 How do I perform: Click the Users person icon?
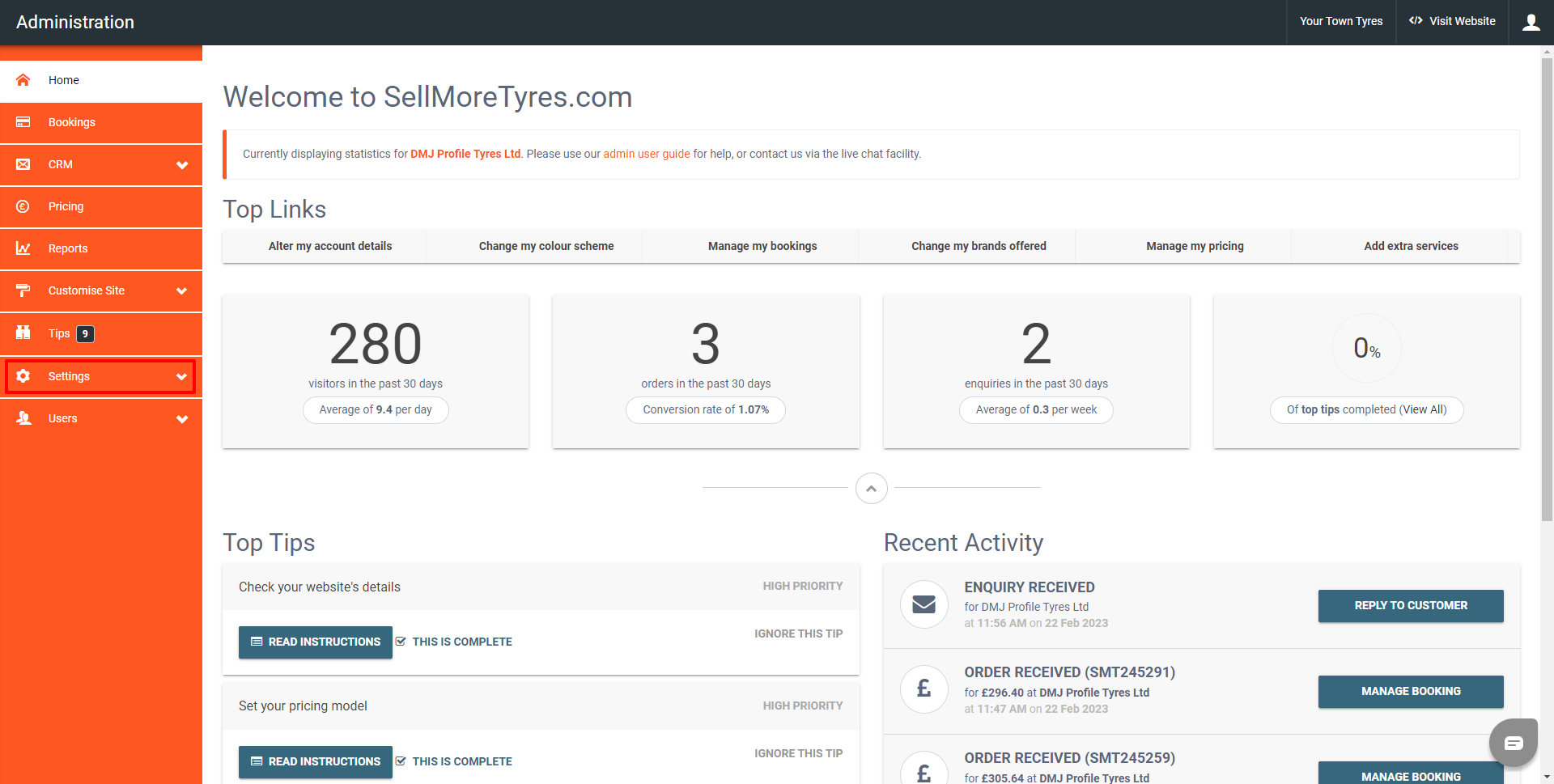[x=23, y=418]
